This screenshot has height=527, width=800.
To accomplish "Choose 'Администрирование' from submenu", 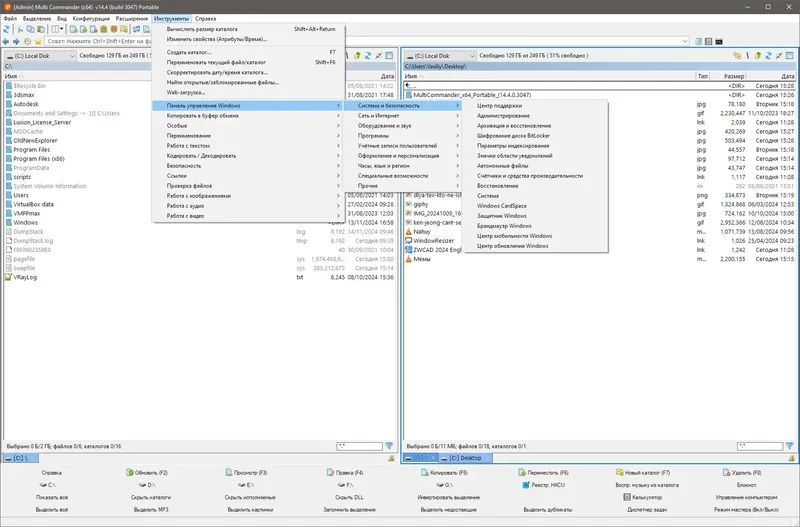I will point(535,116).
